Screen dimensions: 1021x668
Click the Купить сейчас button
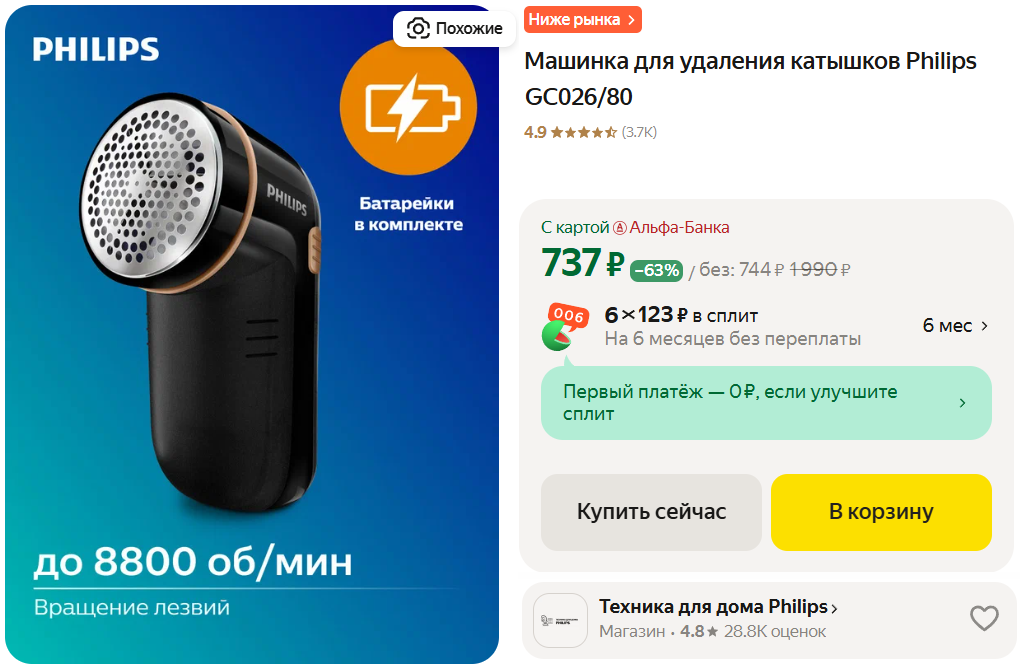pos(651,512)
